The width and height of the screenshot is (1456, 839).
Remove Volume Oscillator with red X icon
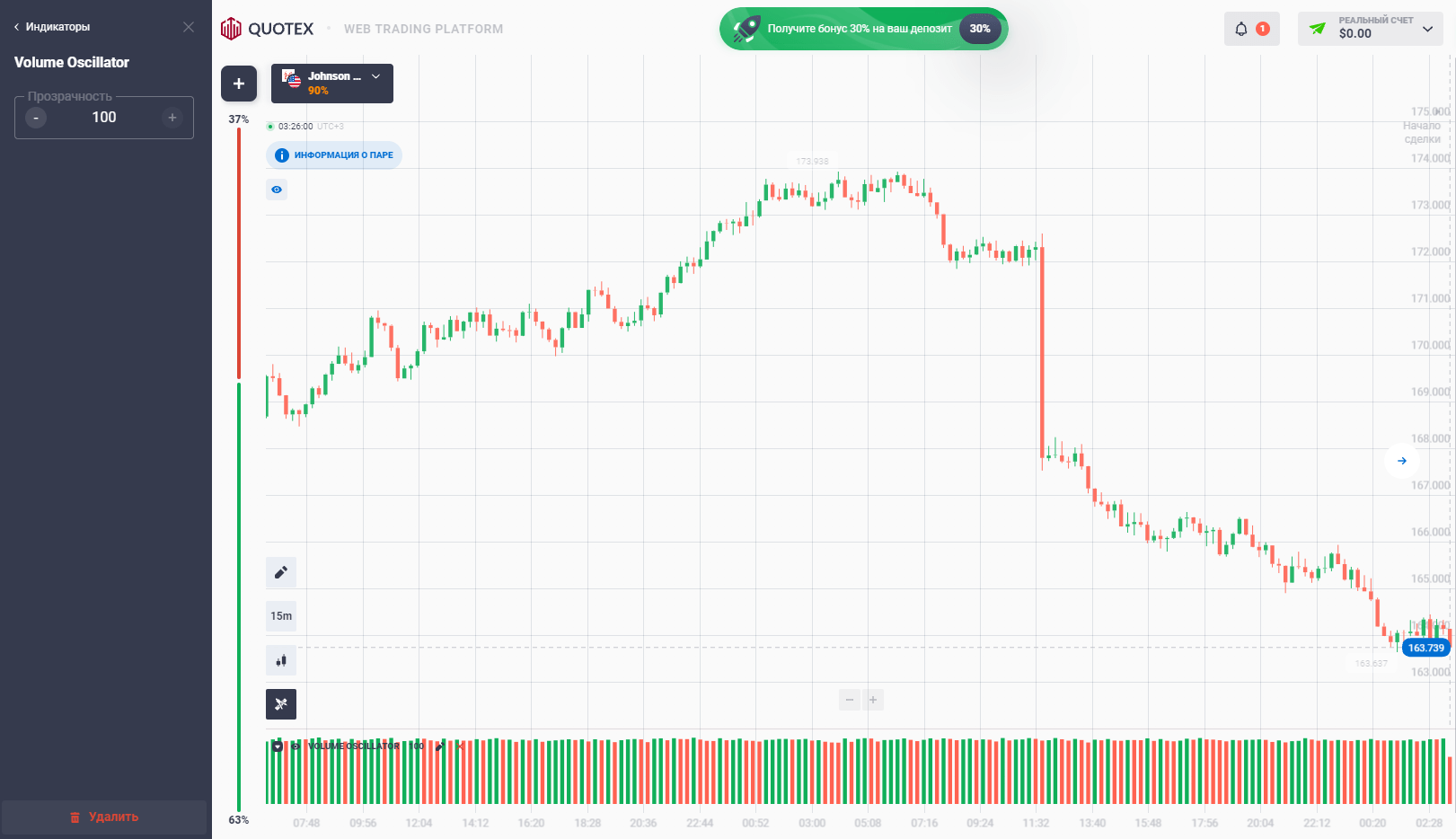(x=460, y=746)
